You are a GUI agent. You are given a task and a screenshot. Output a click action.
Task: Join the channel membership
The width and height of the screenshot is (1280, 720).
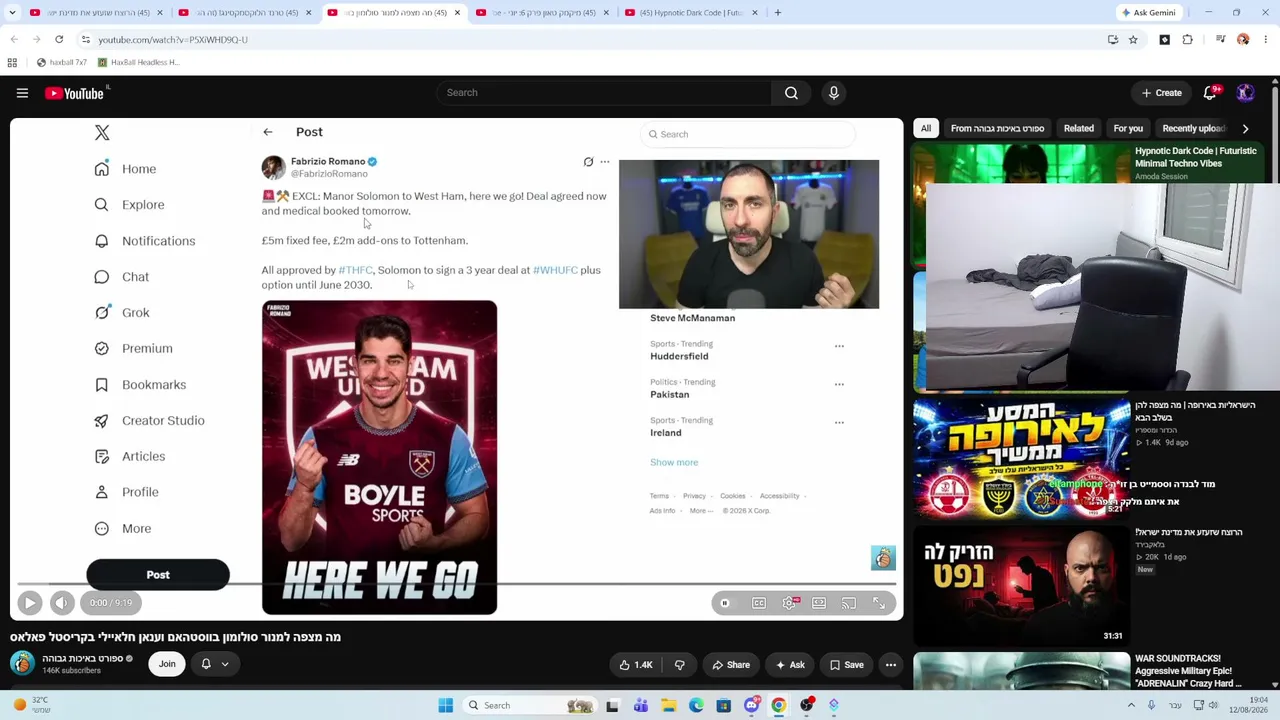pyautogui.click(x=167, y=664)
